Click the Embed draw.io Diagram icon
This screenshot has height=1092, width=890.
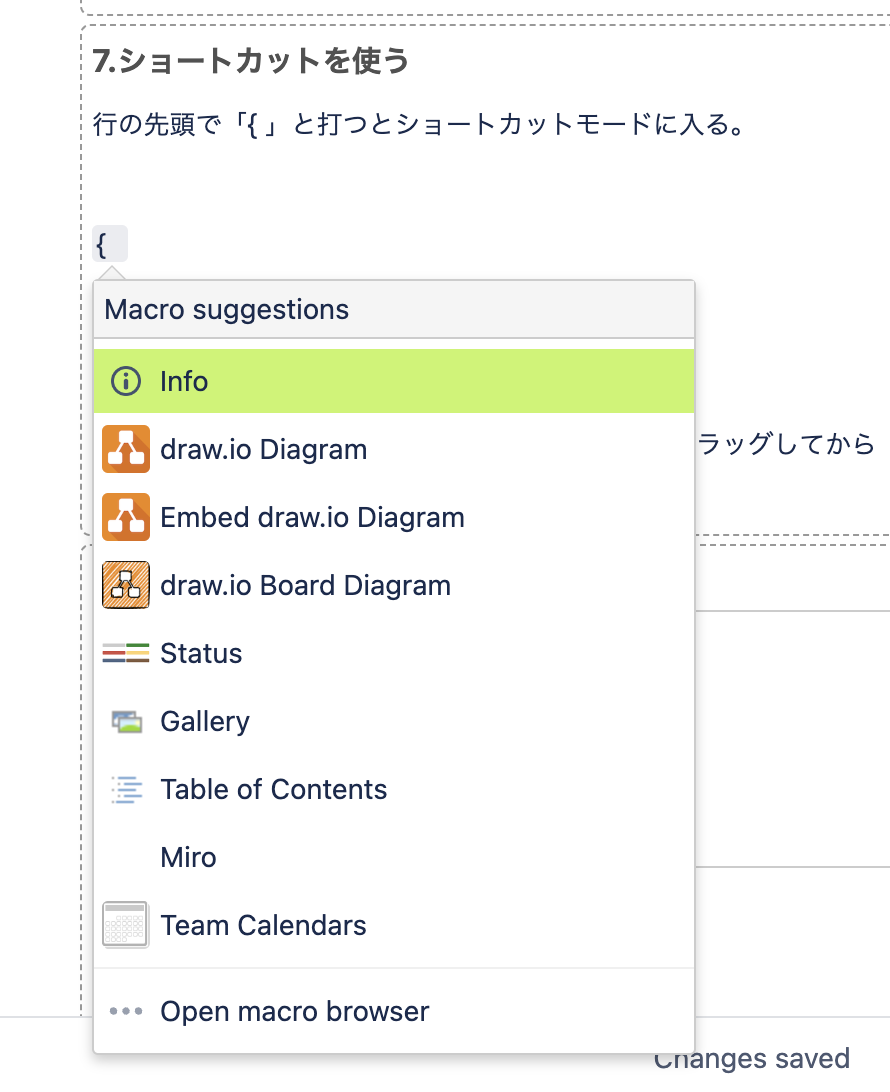coord(126,517)
